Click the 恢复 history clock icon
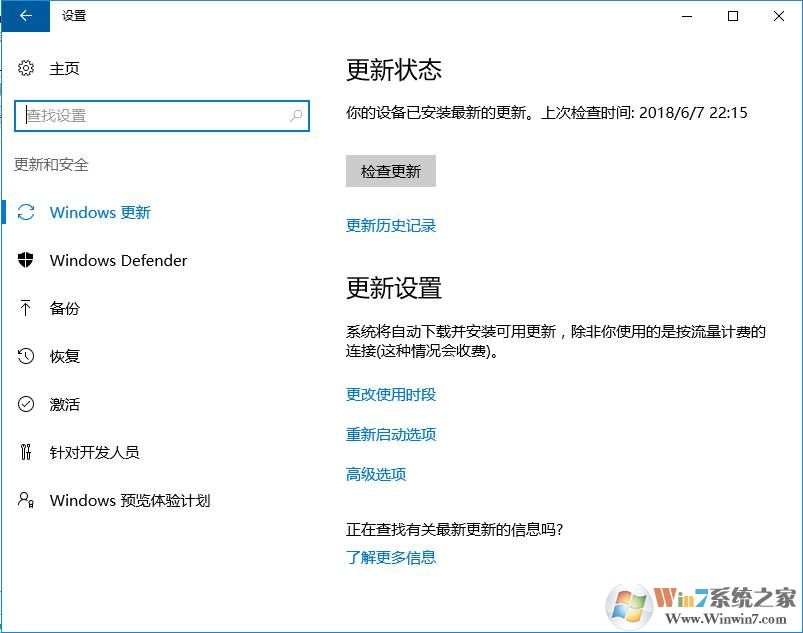 click(x=26, y=356)
